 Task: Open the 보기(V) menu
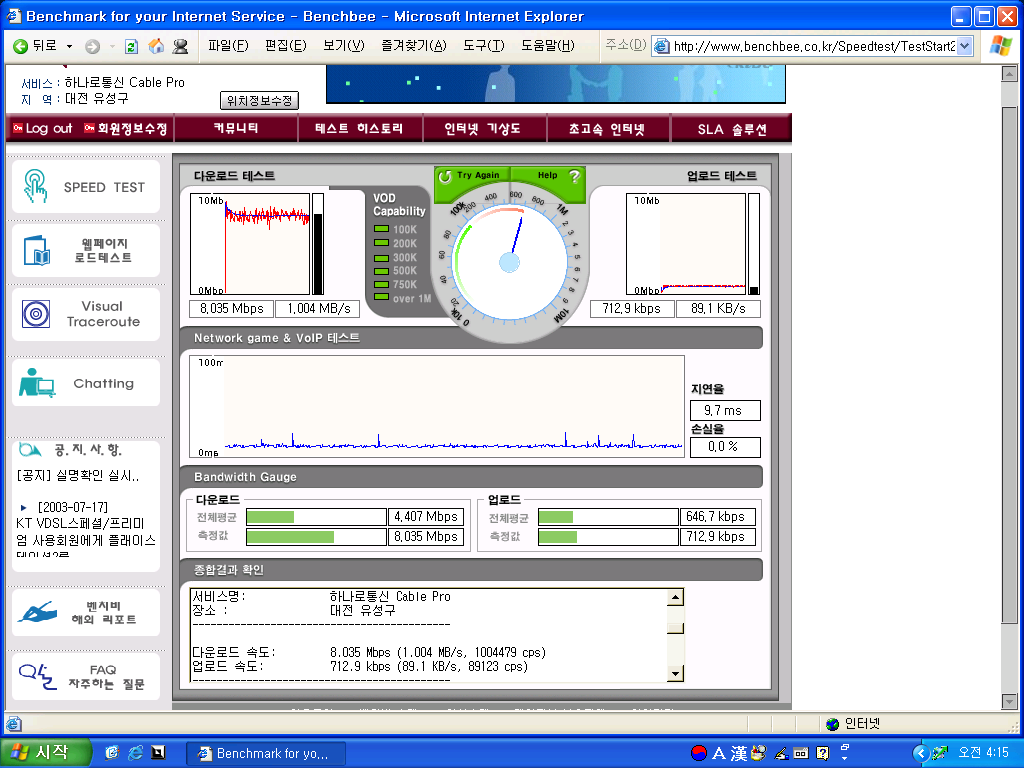click(344, 46)
